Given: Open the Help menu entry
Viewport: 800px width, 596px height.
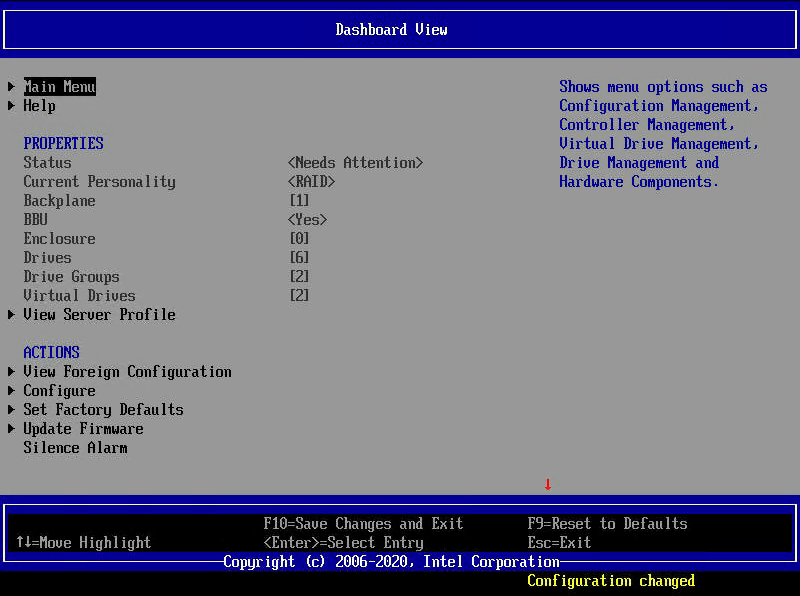Looking at the screenshot, I should click(x=39, y=105).
